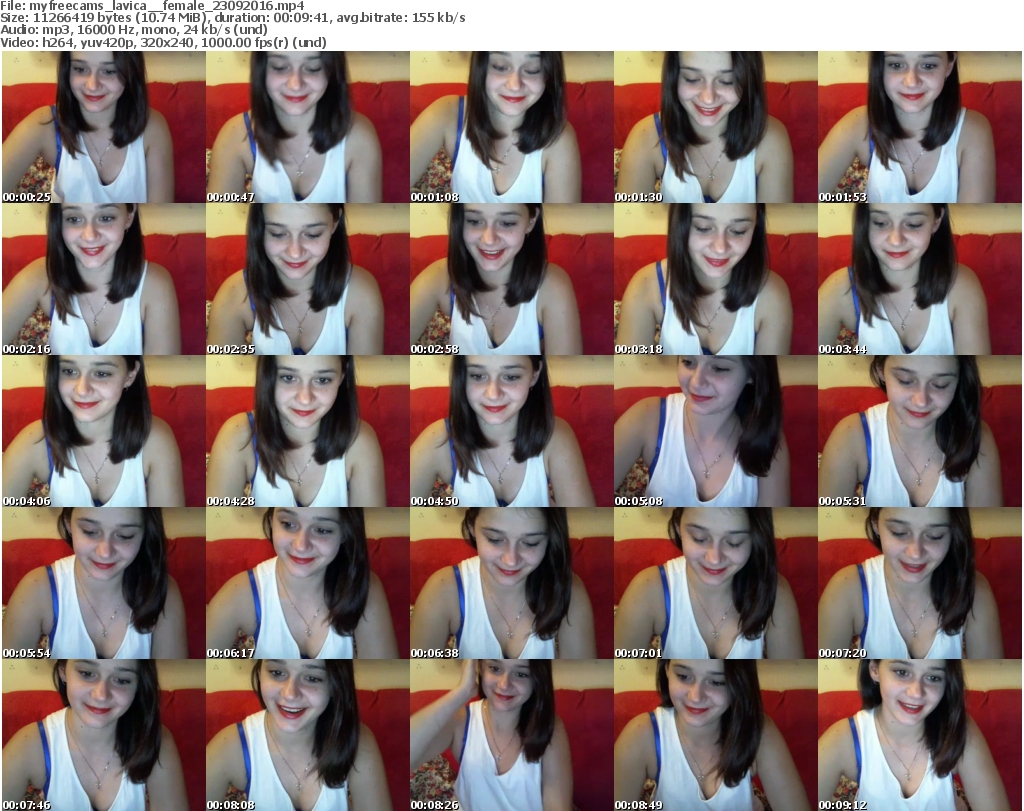Click the thumbnail timestamped 00:00:25
Image resolution: width=1024 pixels, height=811 pixels.
coord(103,127)
